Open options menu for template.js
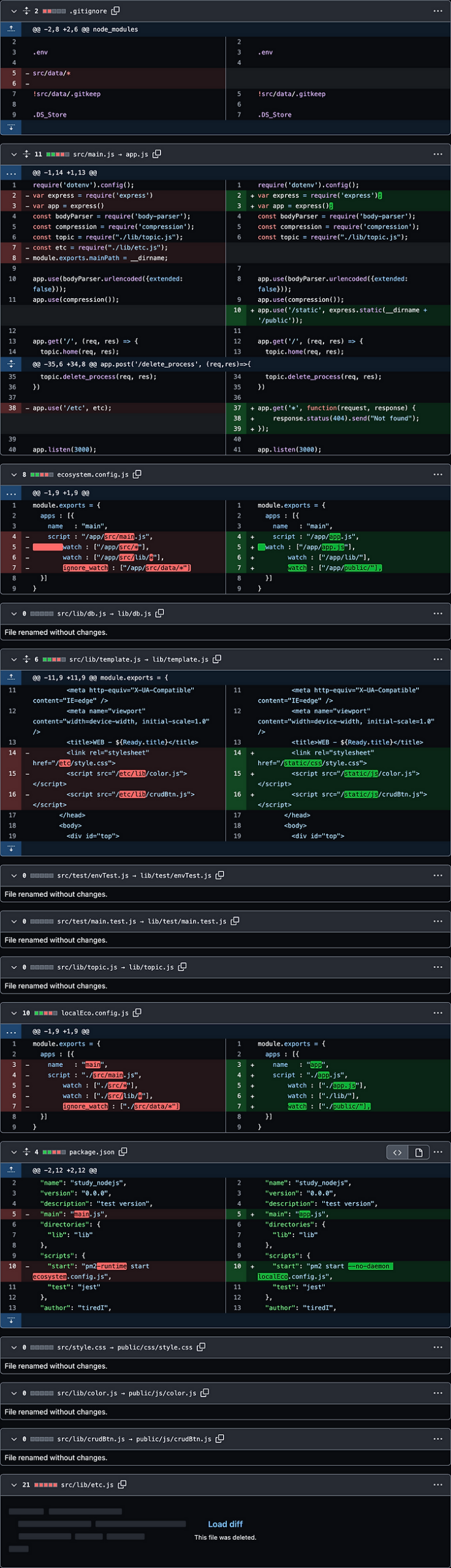 438,659
